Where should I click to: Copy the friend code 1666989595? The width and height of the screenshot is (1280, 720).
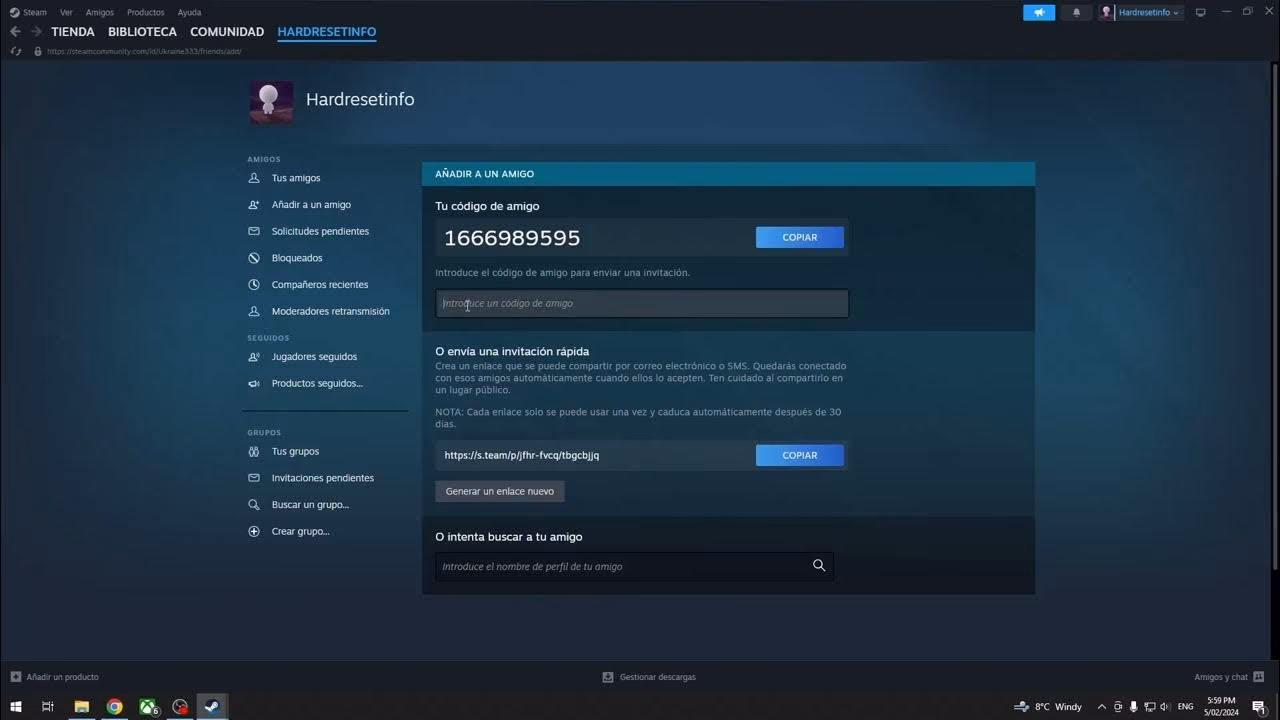click(x=800, y=237)
